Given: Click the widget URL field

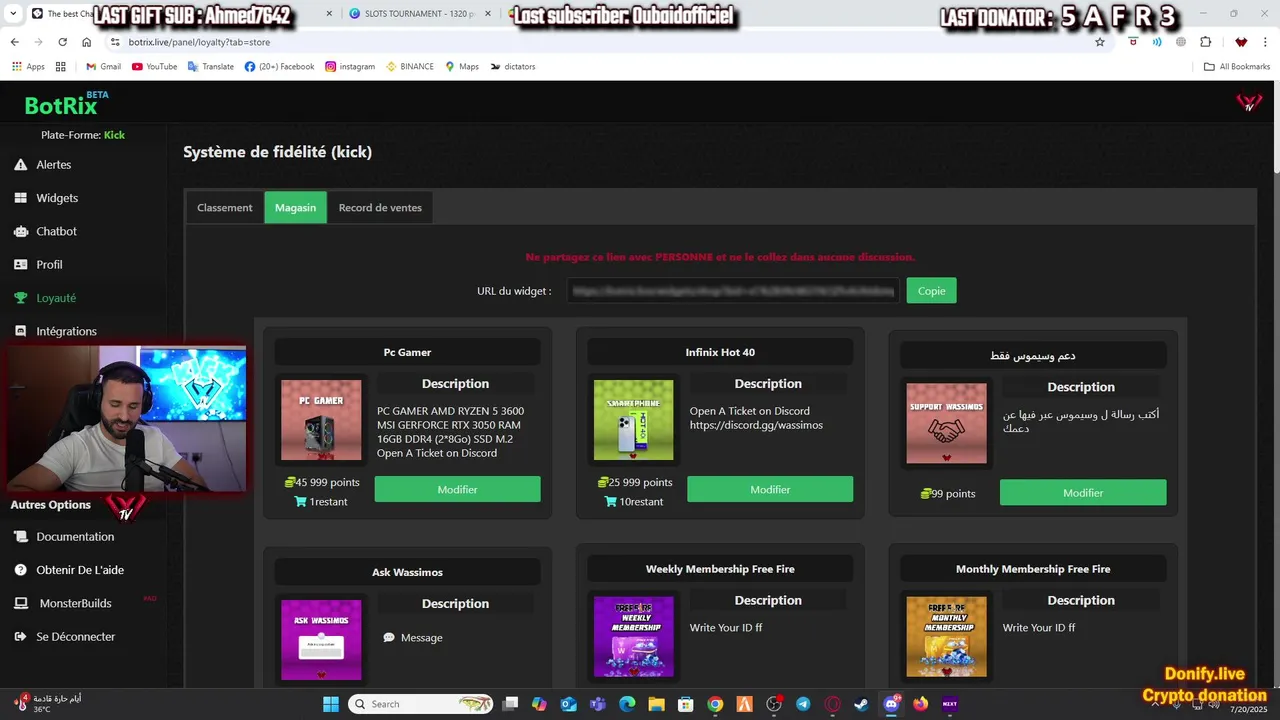Looking at the screenshot, I should (x=733, y=291).
